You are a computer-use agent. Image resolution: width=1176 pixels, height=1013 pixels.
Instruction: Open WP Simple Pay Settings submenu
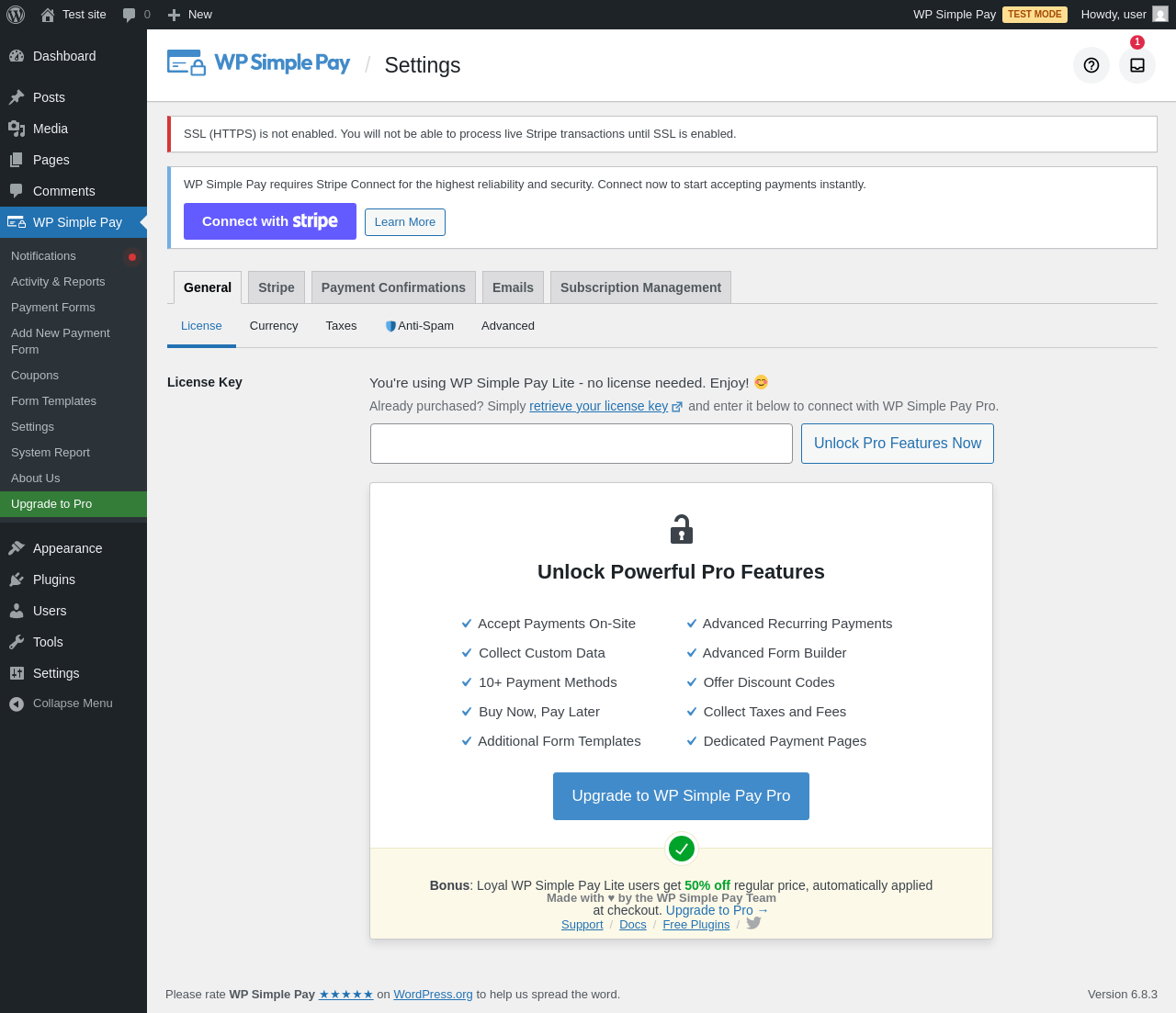pyautogui.click(x=73, y=427)
